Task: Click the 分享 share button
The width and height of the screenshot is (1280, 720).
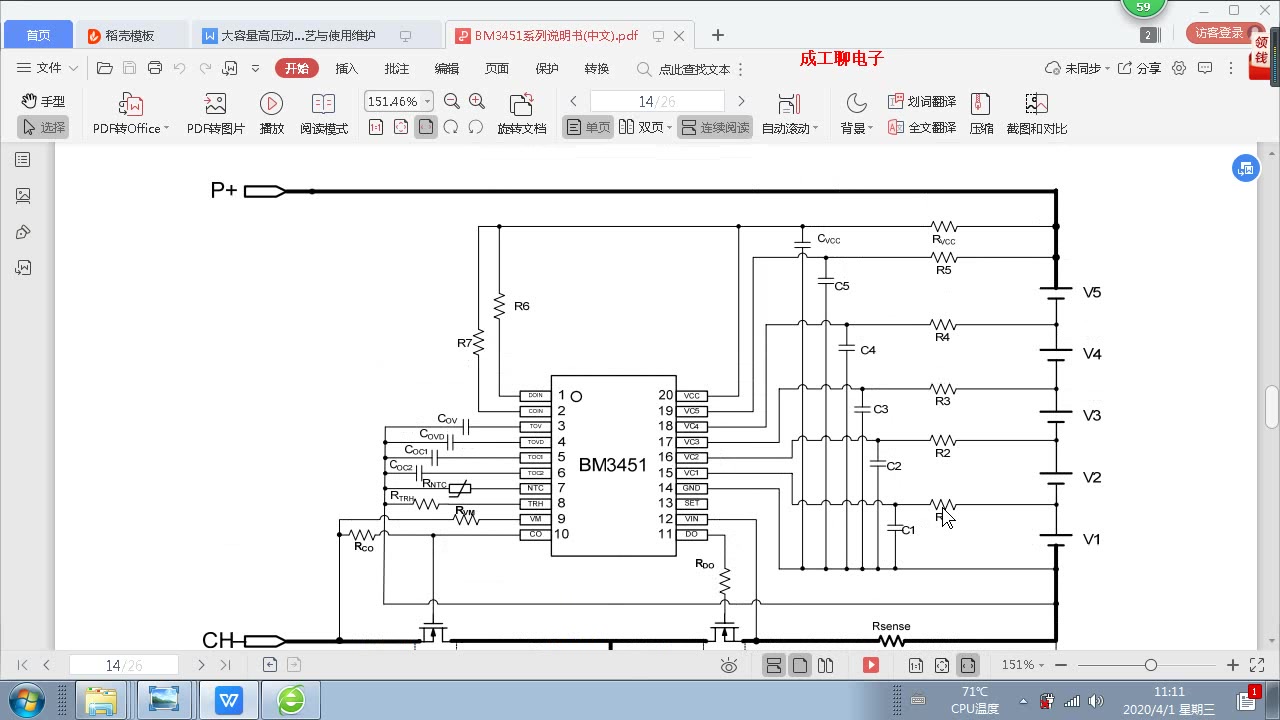Action: [1139, 68]
